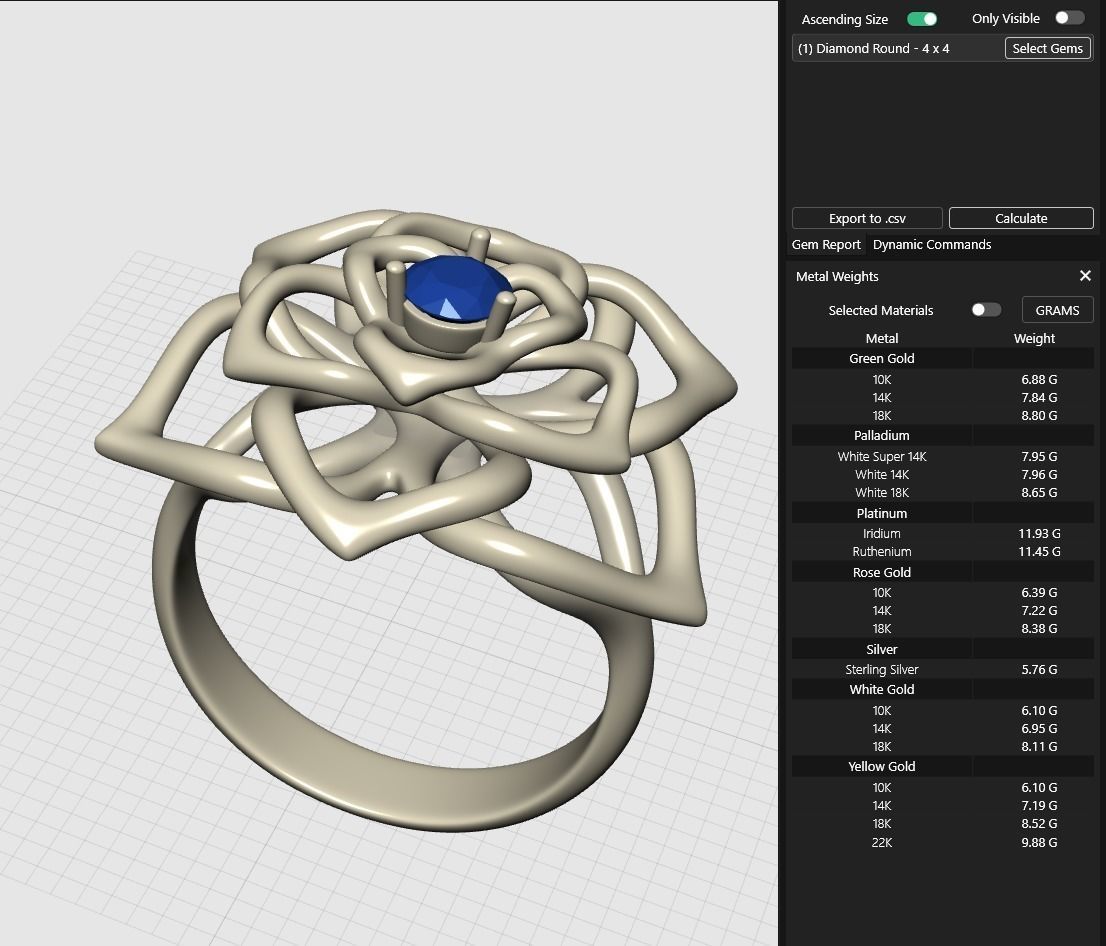
Task: Switch to the Gem Report tab
Action: click(826, 244)
